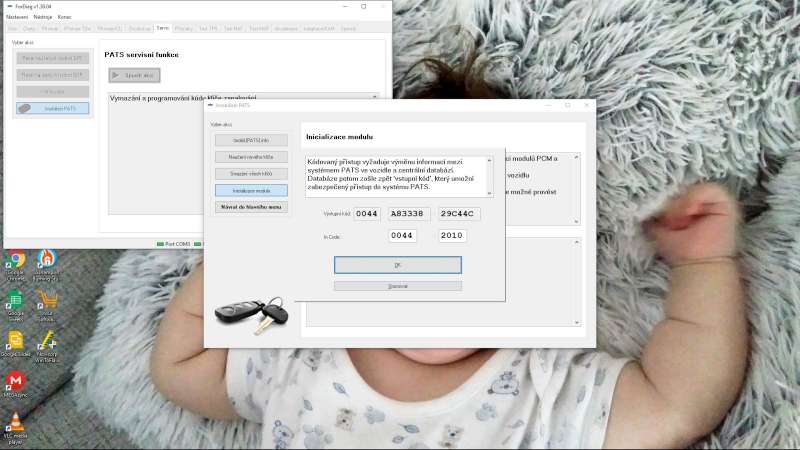The width and height of the screenshot is (800, 450).
Task: Open the flame-house icon desktop shortcut
Action: (47, 259)
